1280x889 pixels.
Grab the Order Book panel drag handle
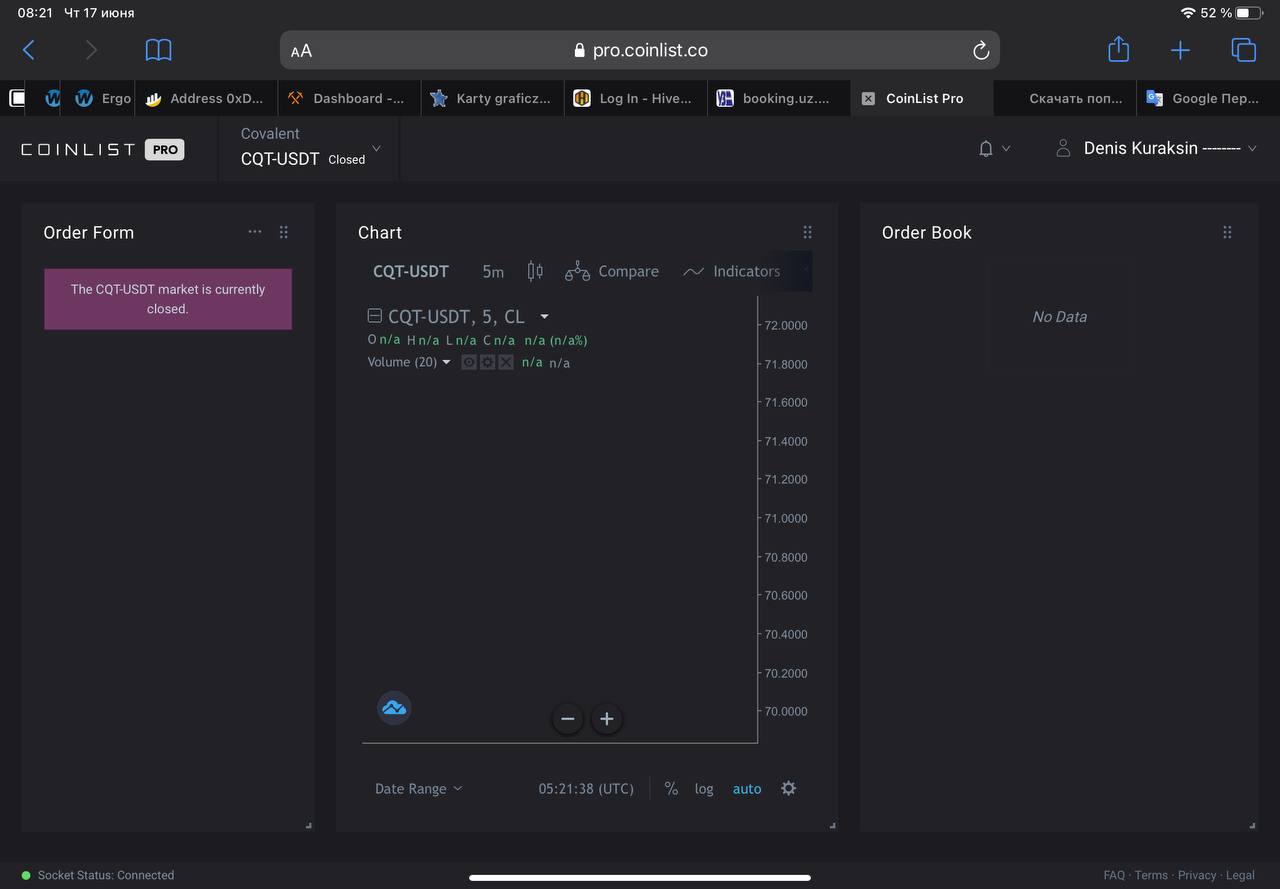(x=1227, y=232)
